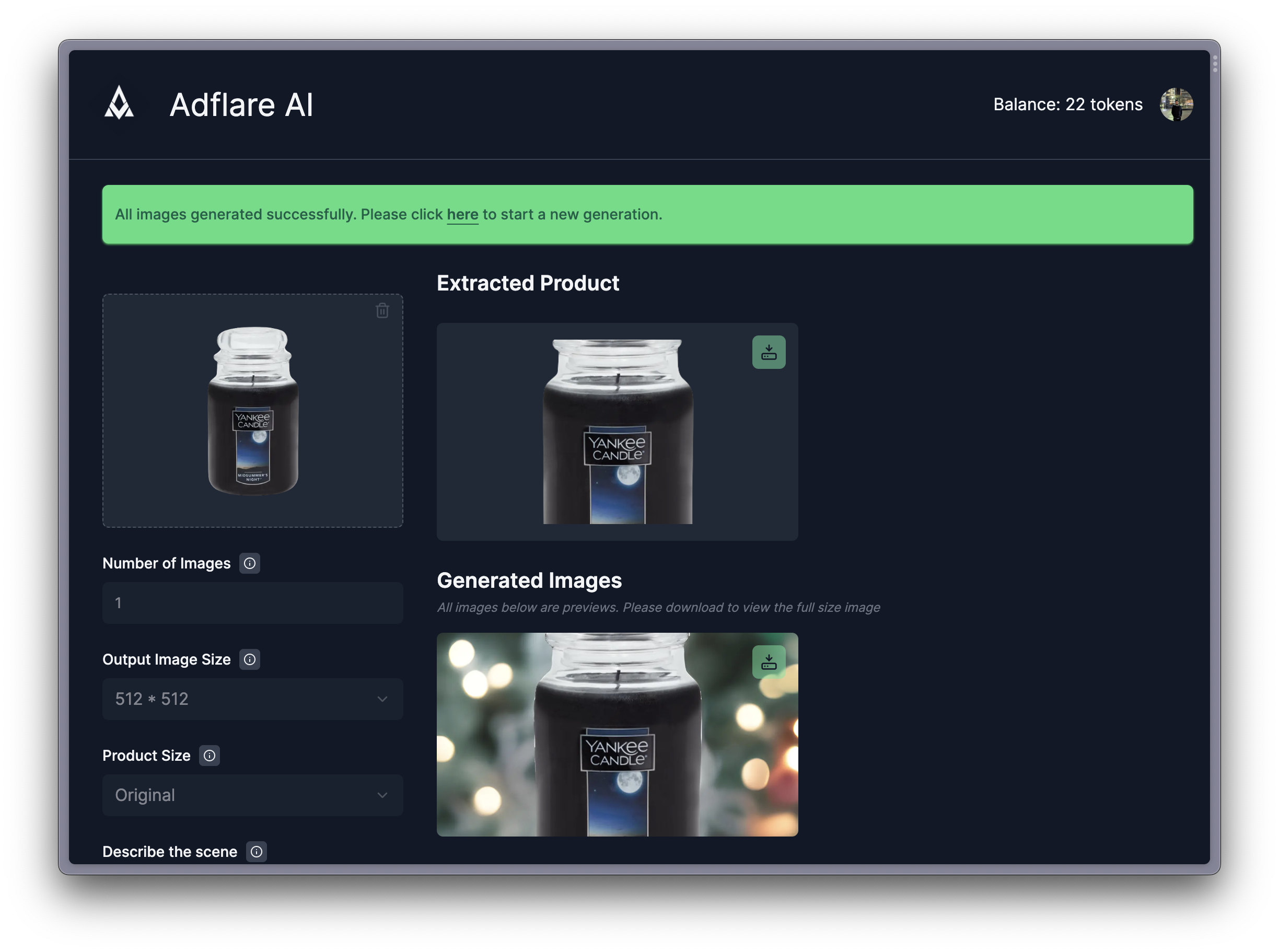Open the extracted product preview image
The height and width of the screenshot is (952, 1279).
coord(617,432)
